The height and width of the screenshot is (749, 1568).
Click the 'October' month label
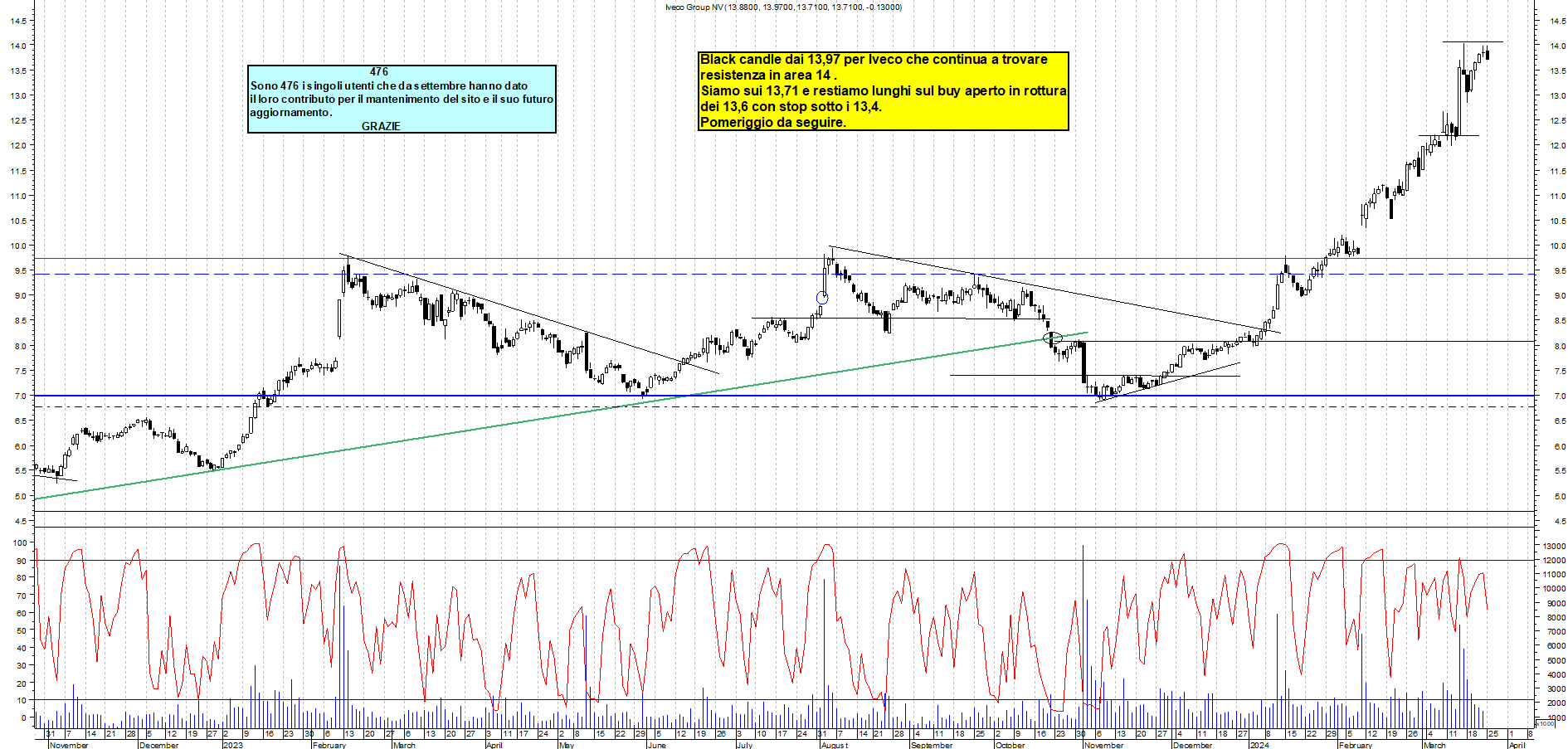pyautogui.click(x=1010, y=745)
